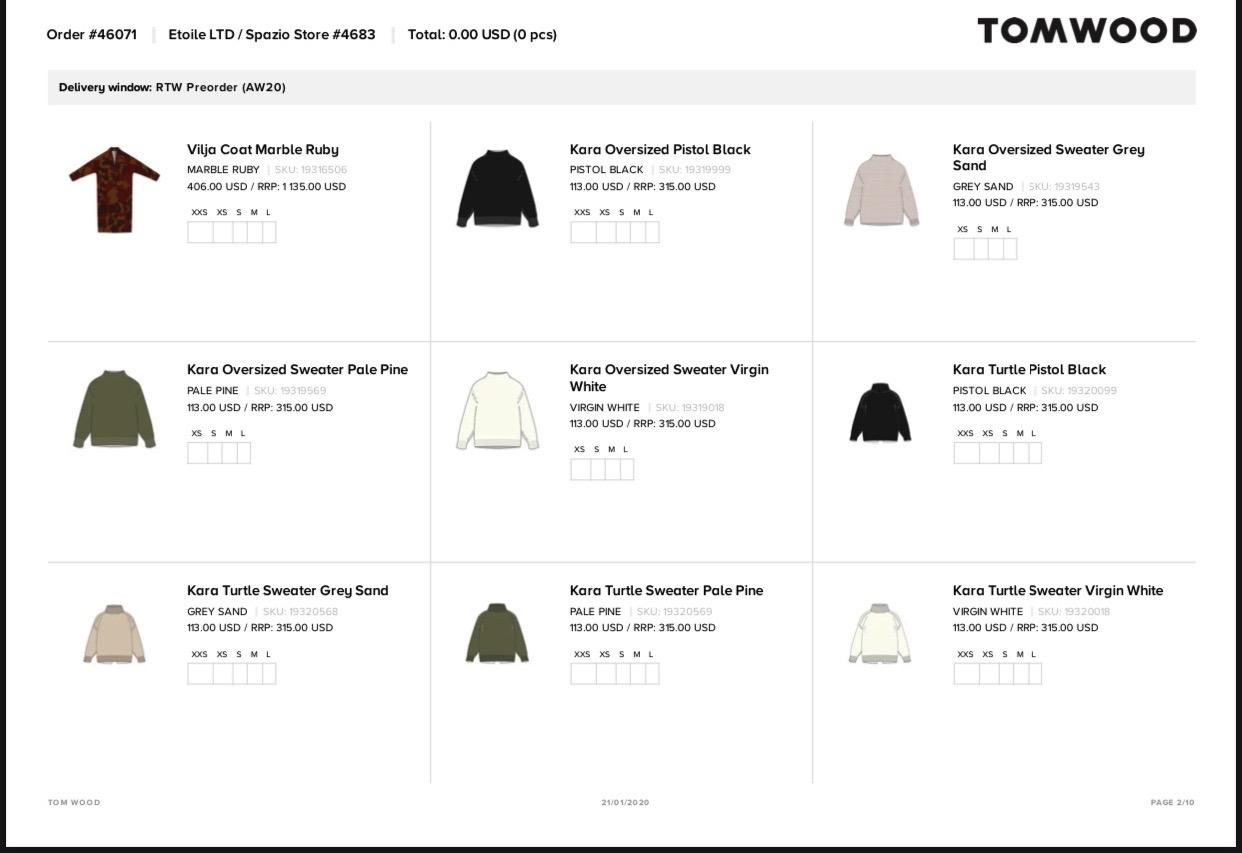
Task: Click the Kara Turtle Pistol Black image
Action: 880,412
